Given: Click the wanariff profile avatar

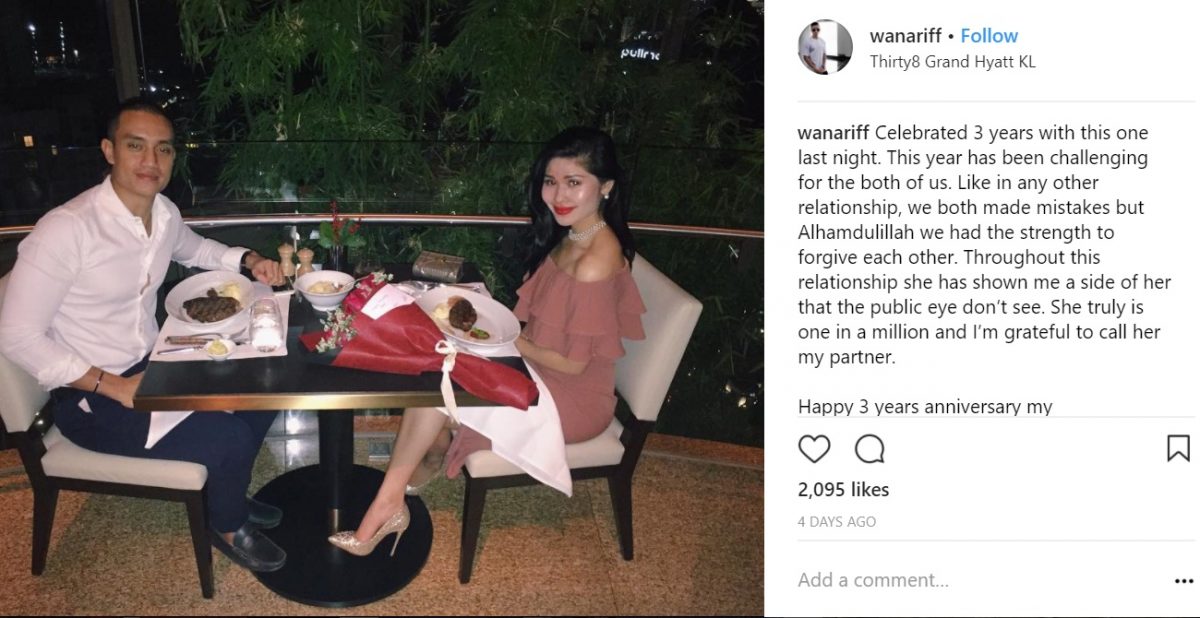Looking at the screenshot, I should (x=825, y=47).
